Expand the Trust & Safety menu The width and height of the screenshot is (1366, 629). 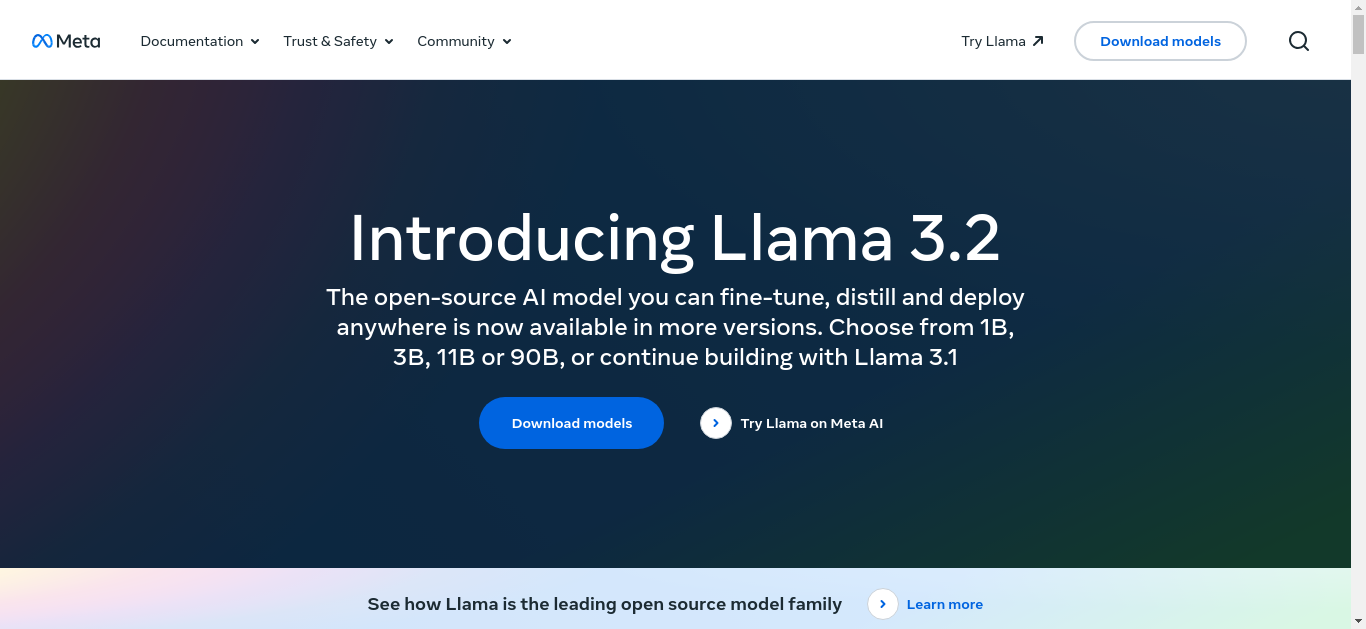(338, 41)
